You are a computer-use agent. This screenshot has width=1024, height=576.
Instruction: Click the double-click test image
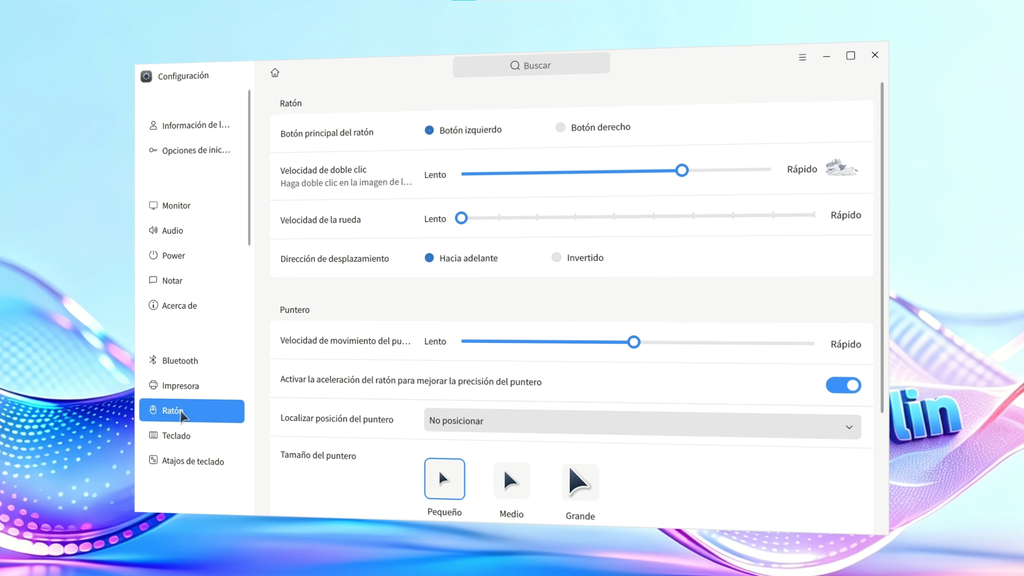point(841,168)
